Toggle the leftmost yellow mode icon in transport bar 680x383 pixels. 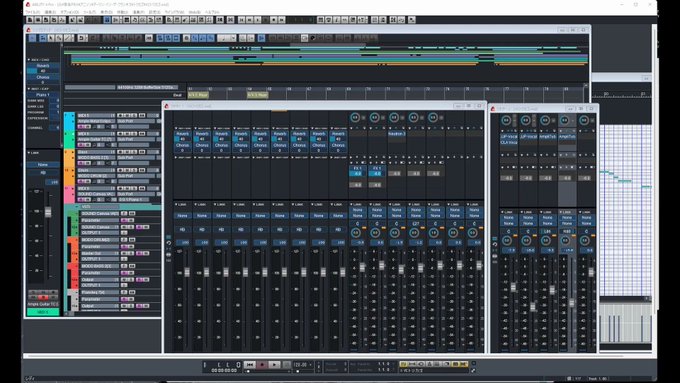tap(403, 364)
